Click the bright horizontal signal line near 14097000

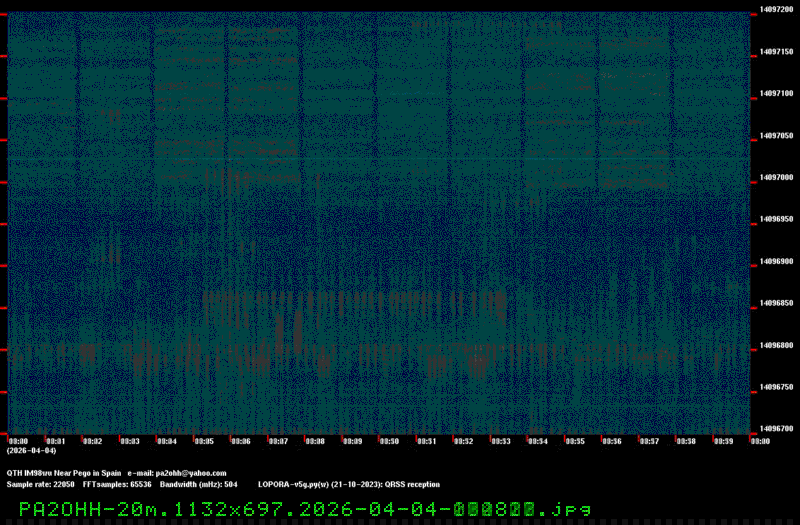(x=600, y=160)
